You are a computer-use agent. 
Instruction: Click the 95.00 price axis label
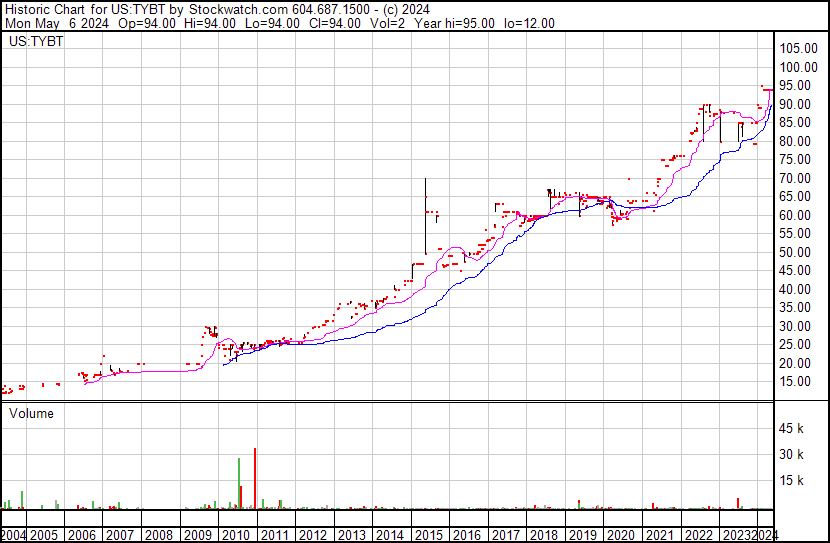click(795, 86)
